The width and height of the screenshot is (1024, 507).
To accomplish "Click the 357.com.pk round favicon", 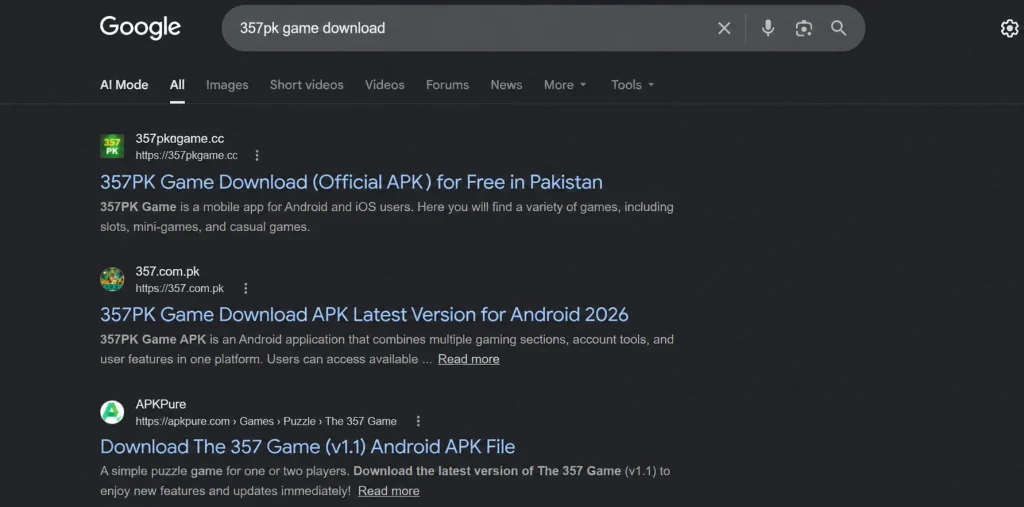I will pyautogui.click(x=112, y=279).
